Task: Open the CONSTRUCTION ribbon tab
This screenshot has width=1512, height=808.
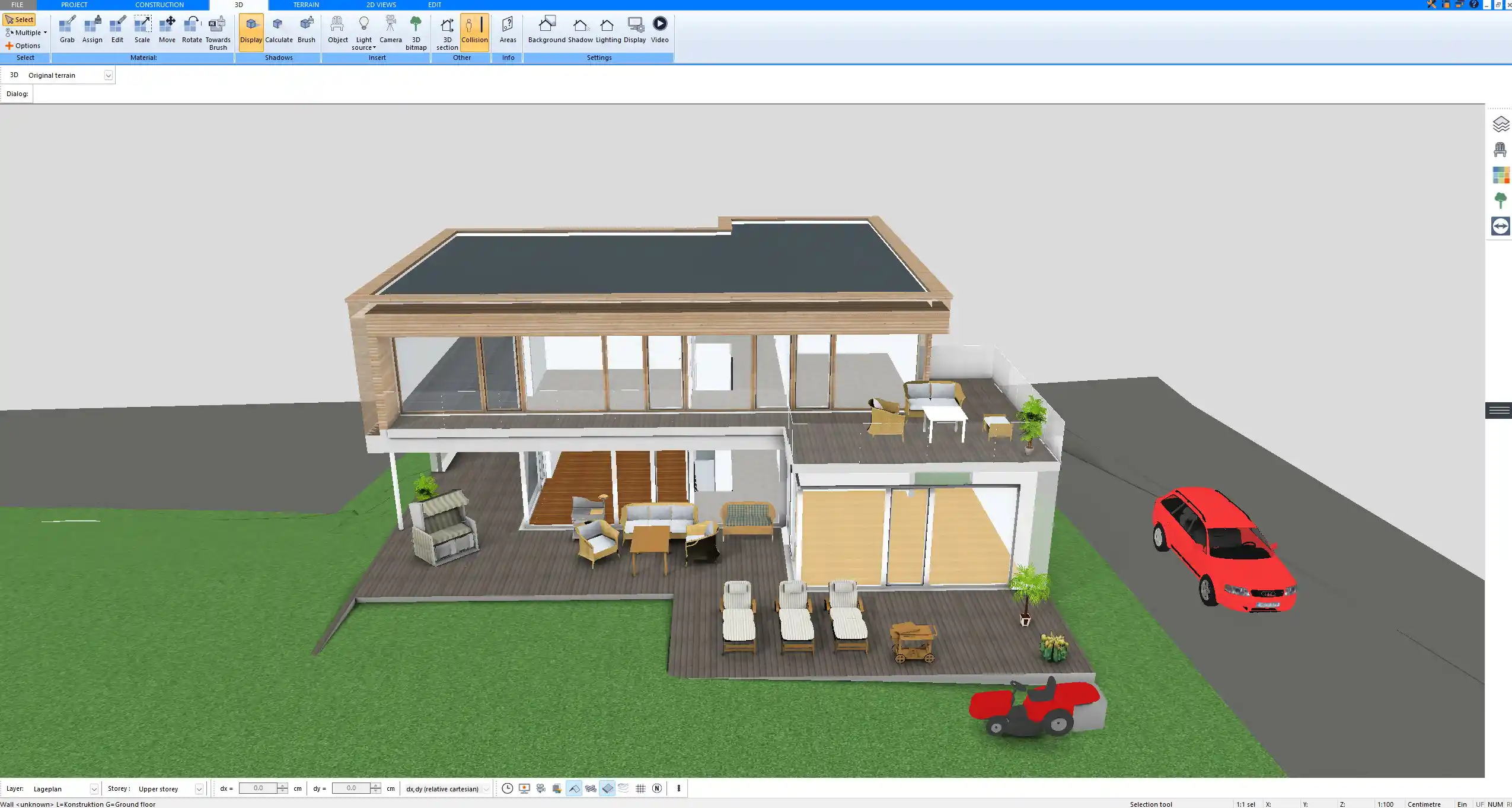Action: click(x=158, y=4)
